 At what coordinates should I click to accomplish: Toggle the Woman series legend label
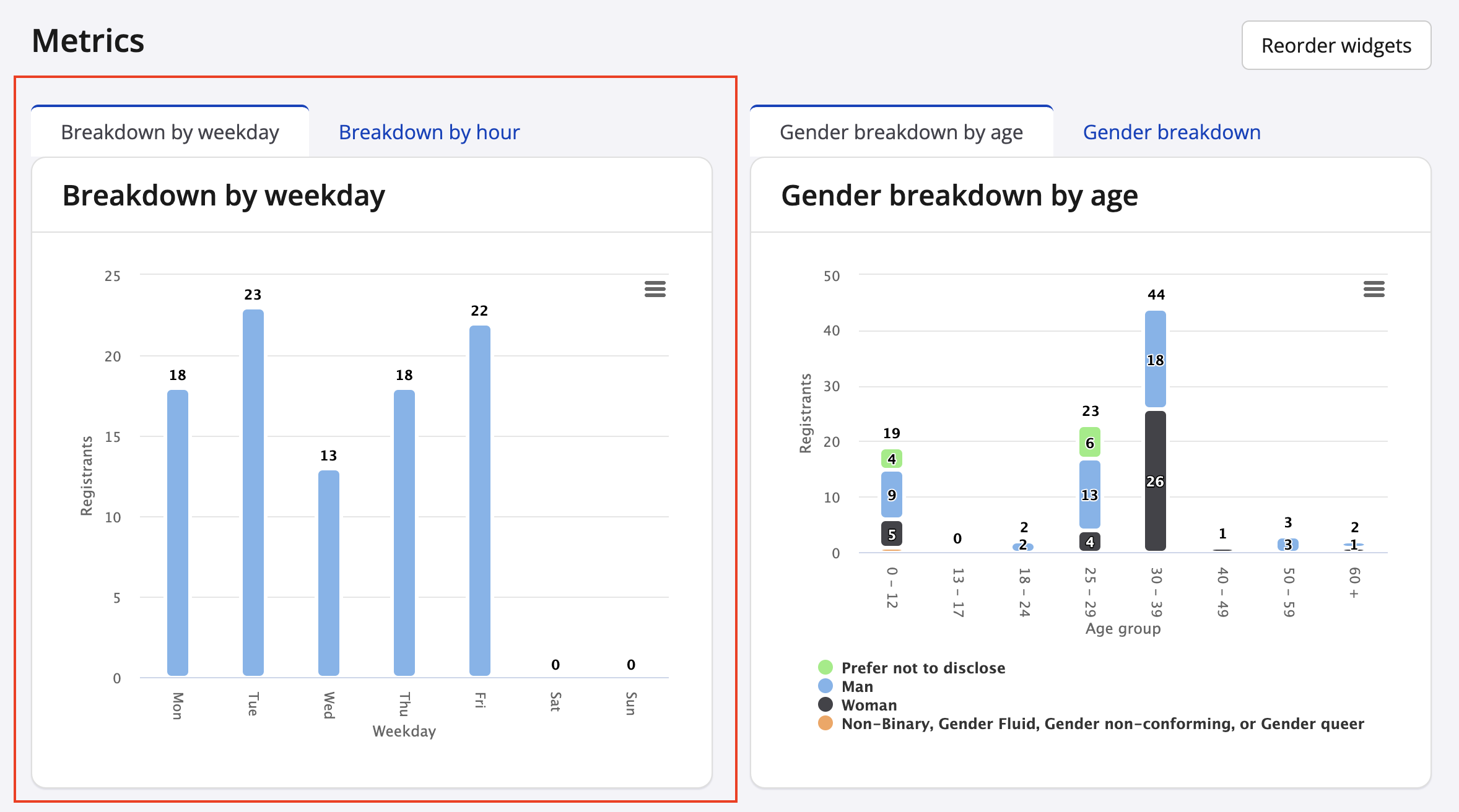pos(869,705)
